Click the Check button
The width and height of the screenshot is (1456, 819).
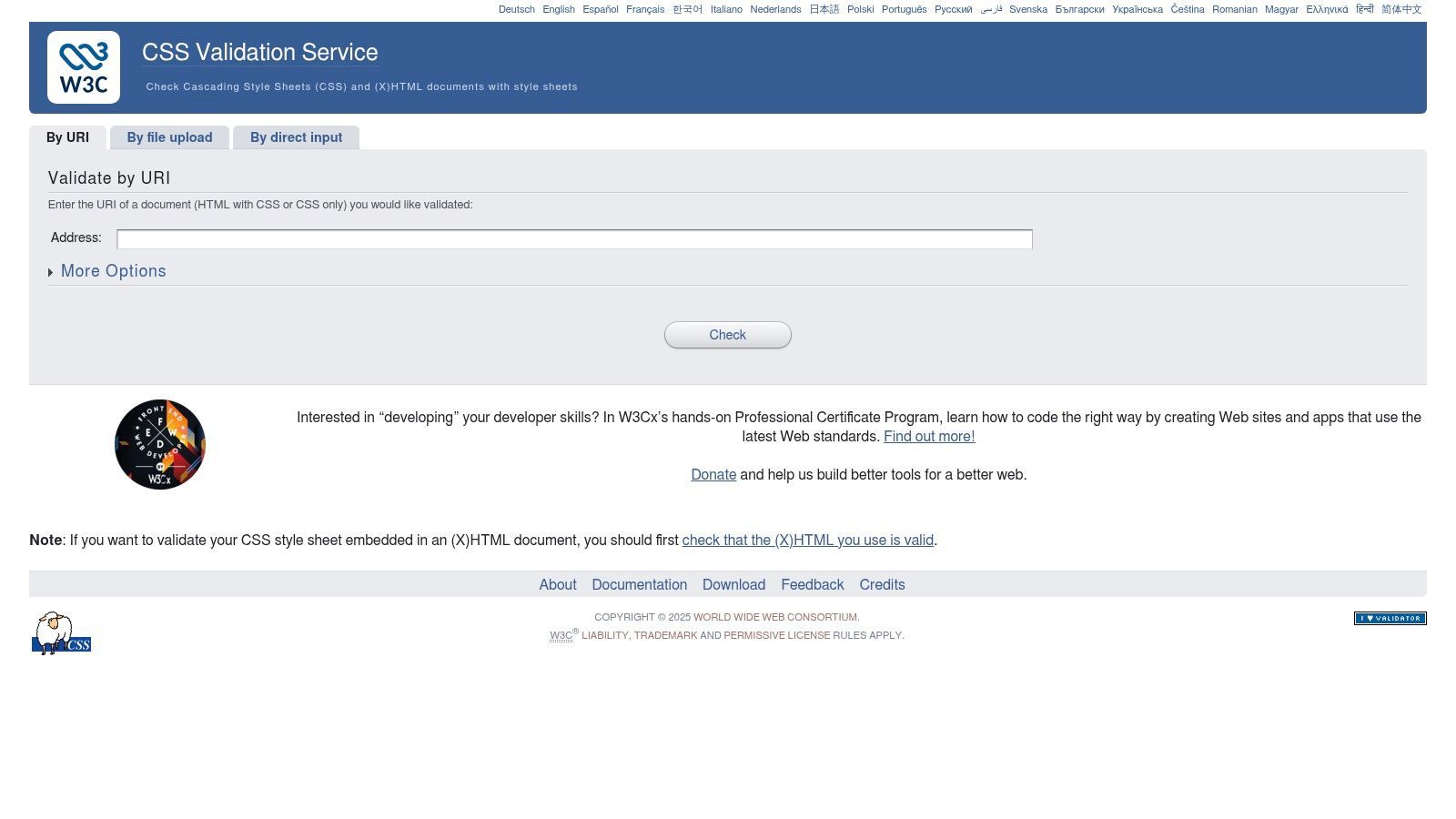click(x=728, y=335)
